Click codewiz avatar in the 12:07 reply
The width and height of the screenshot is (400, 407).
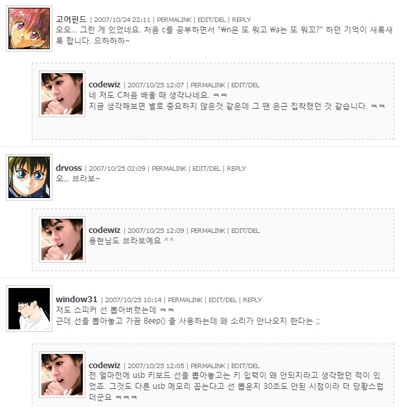tap(62, 94)
